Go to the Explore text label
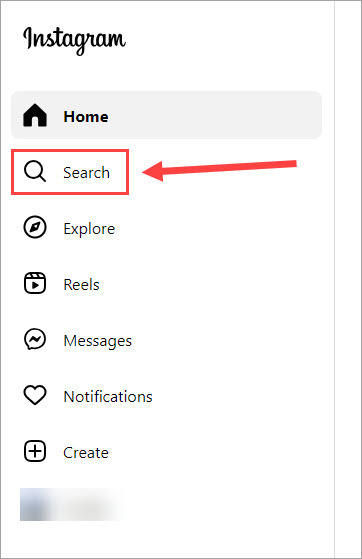The height and width of the screenshot is (559, 362). click(89, 229)
